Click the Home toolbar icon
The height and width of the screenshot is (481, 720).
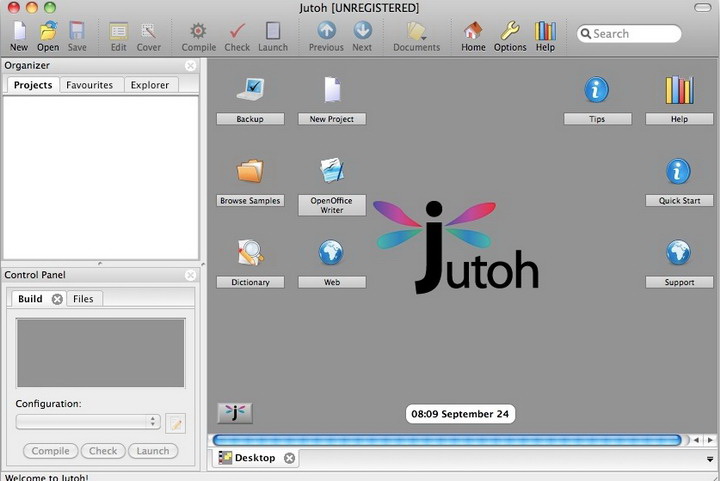coord(473,31)
